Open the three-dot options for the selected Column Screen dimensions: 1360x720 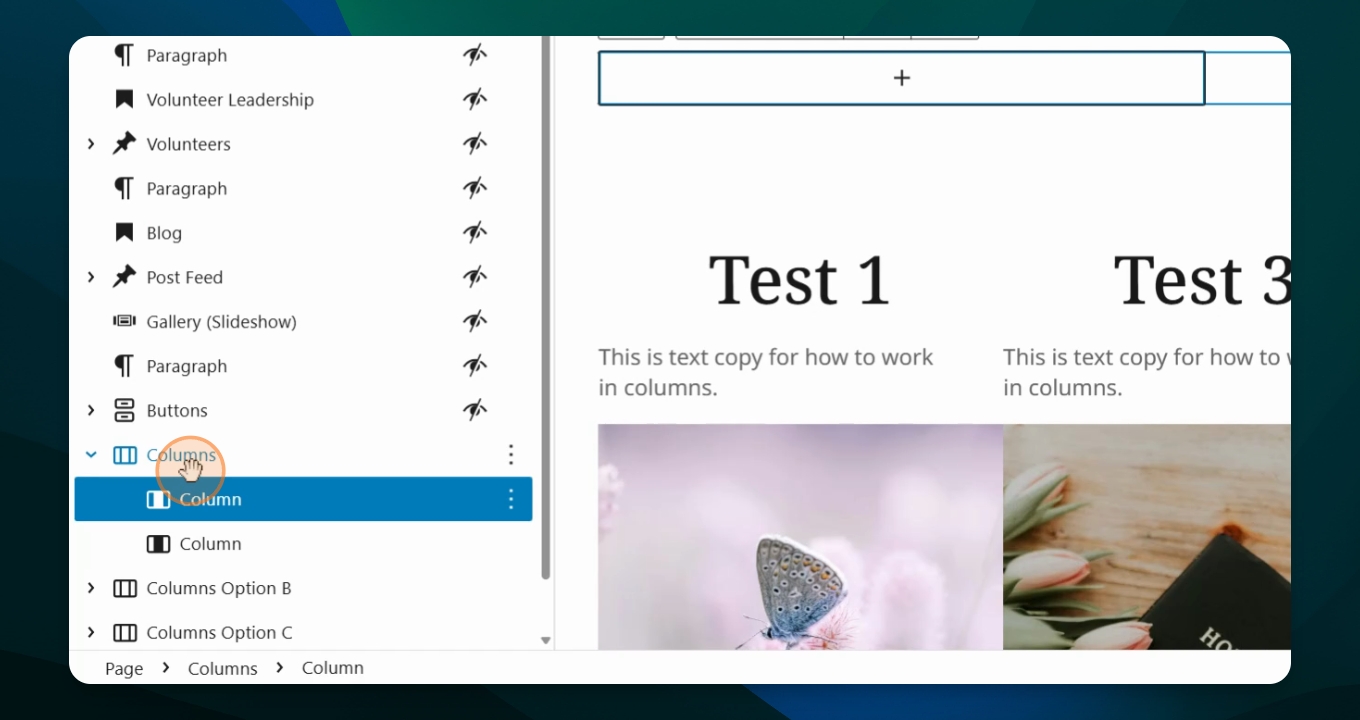pos(511,499)
